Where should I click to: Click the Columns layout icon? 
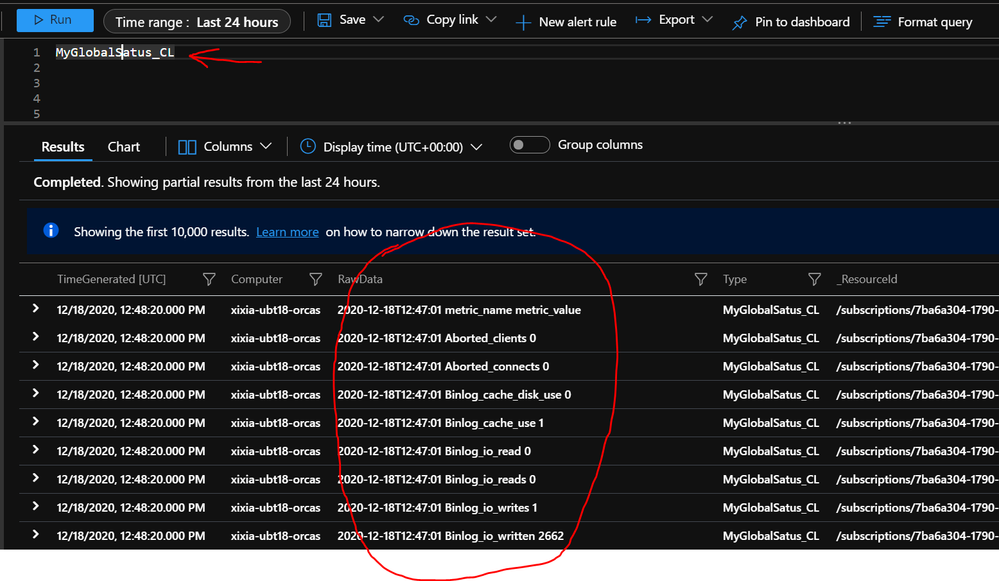[187, 147]
